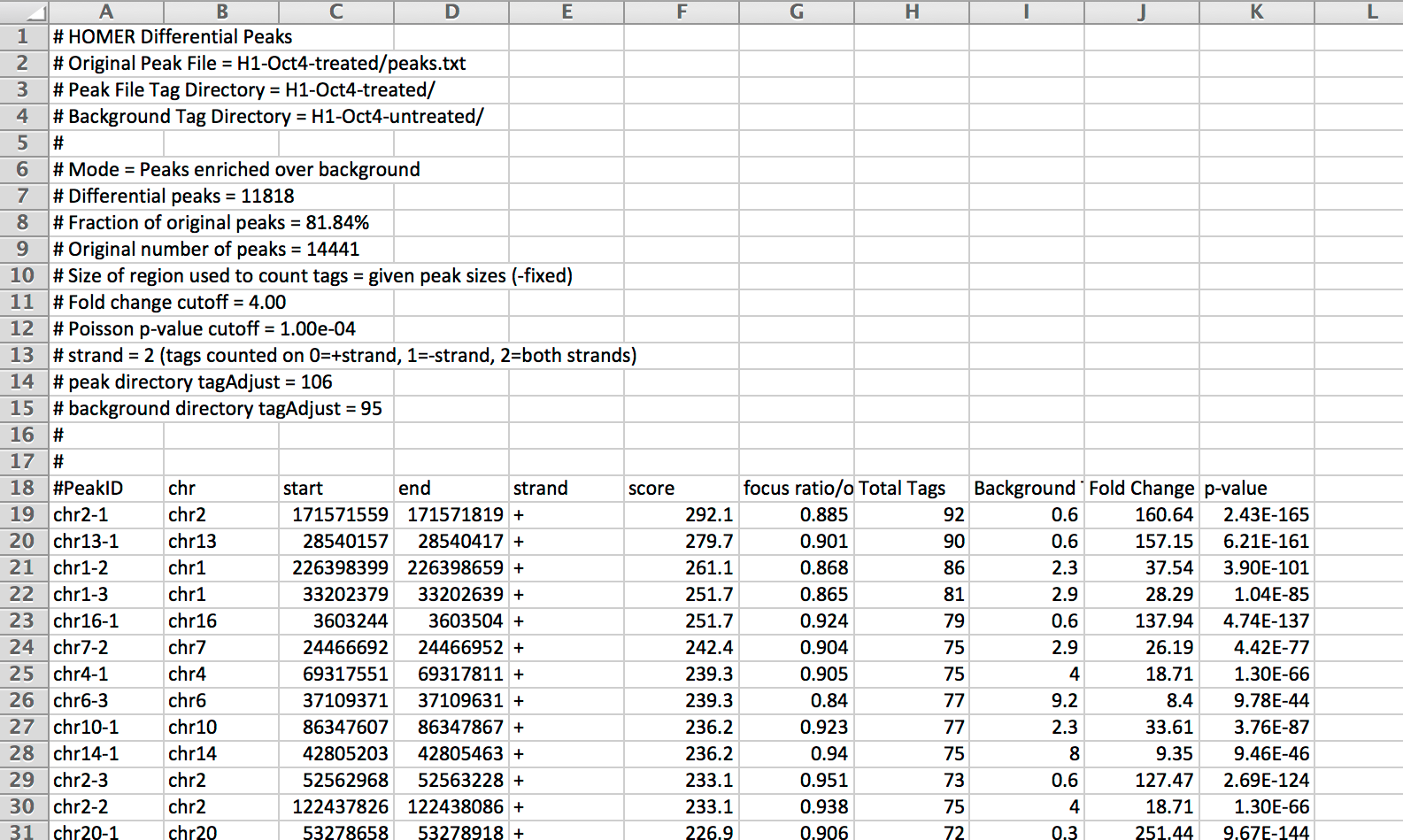Click fold change value 127.47
Viewport: 1403px width, 840px height.
click(x=1142, y=780)
